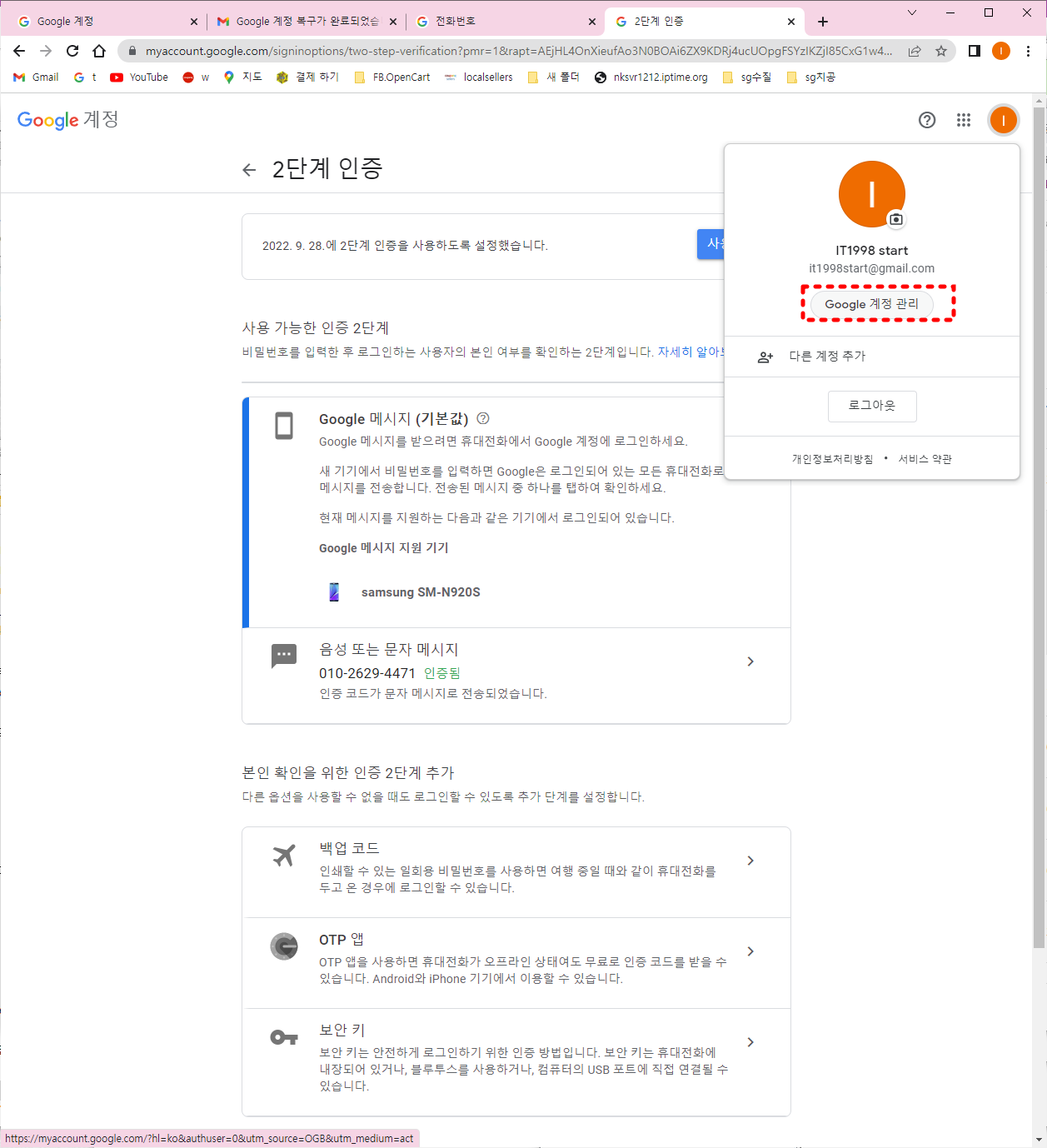Open the browser home page icon
Image resolution: width=1047 pixels, height=1148 pixels.
coord(99,51)
